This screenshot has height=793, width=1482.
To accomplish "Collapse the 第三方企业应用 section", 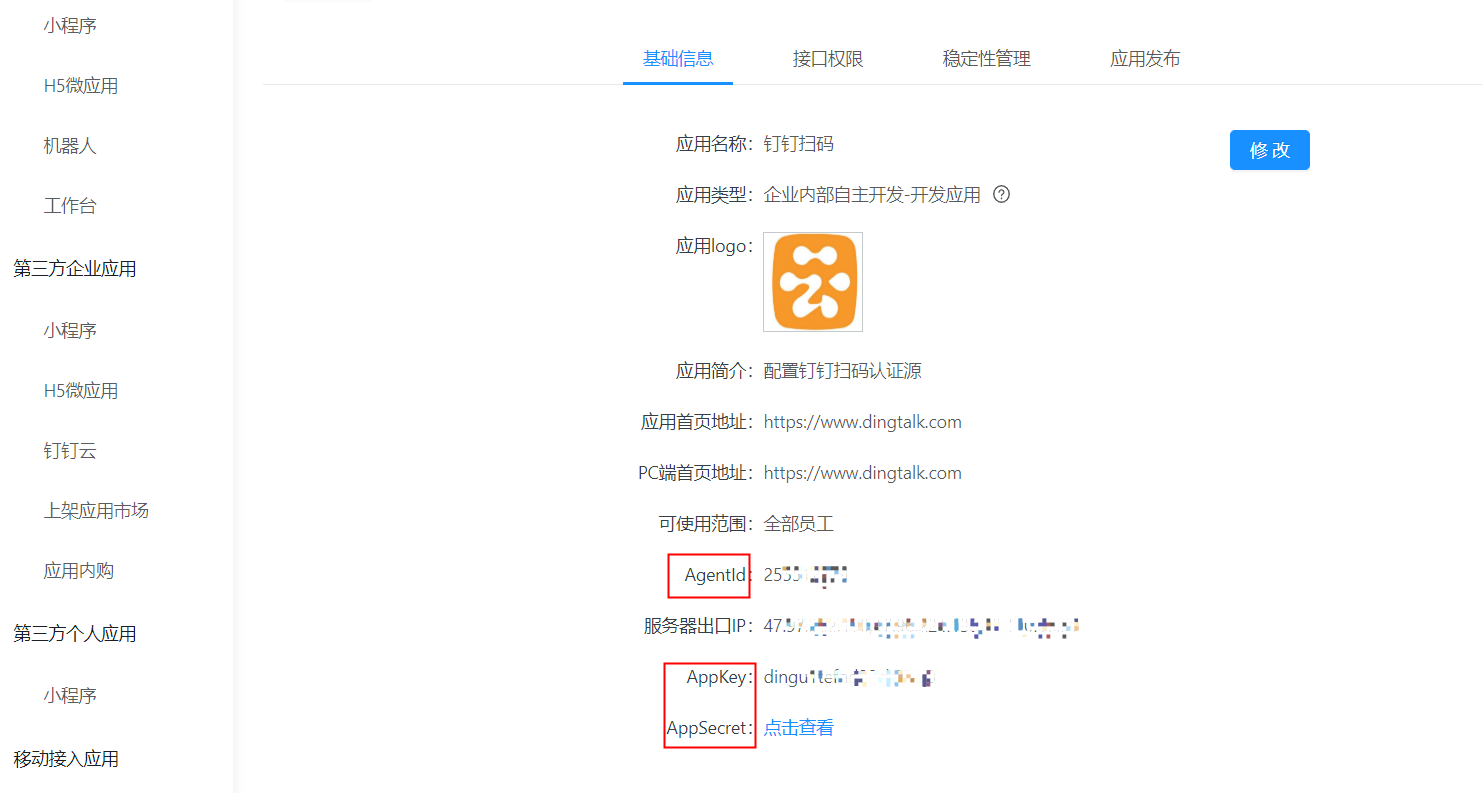I will pos(75,269).
